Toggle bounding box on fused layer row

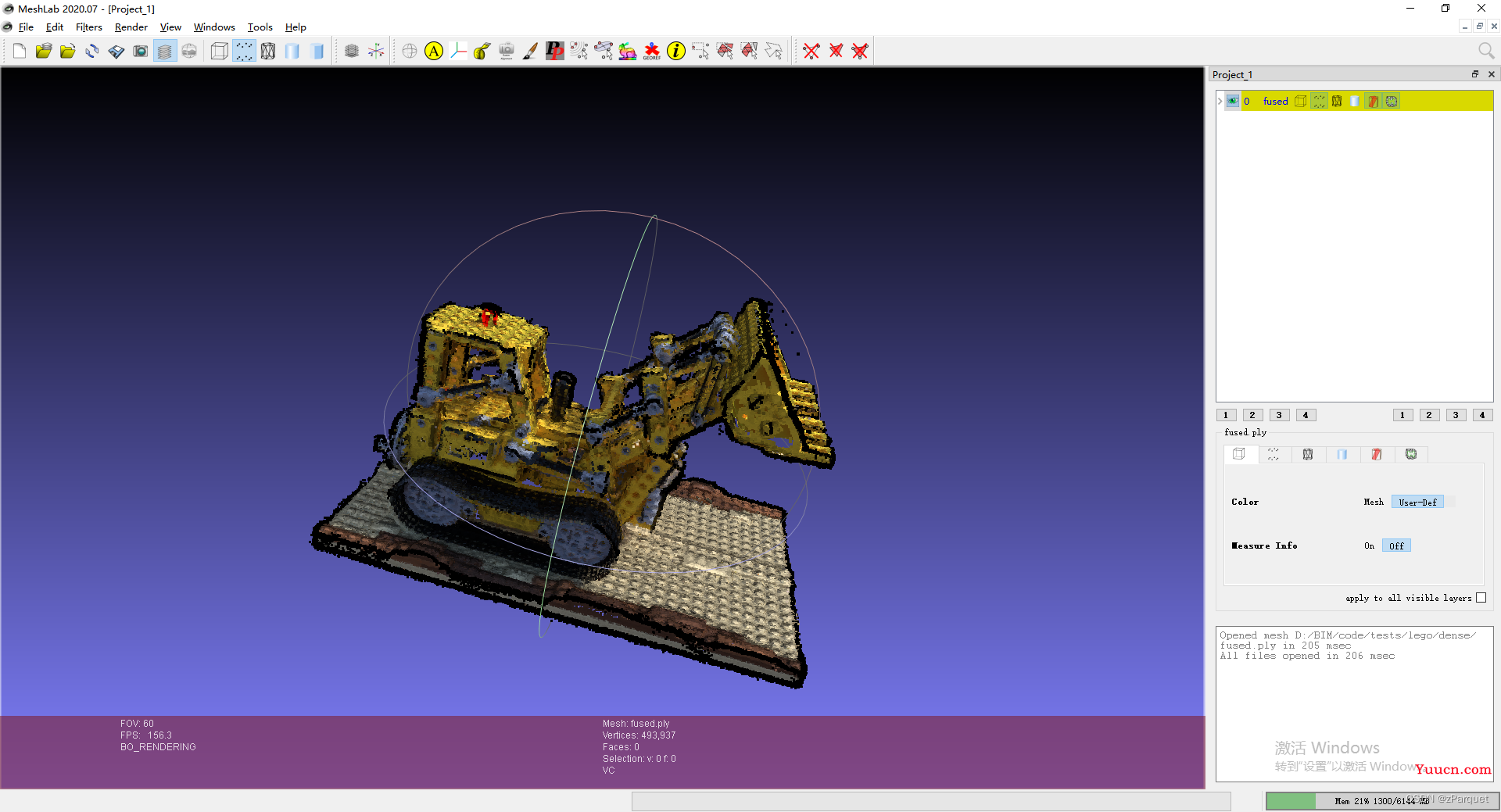coord(1301,101)
